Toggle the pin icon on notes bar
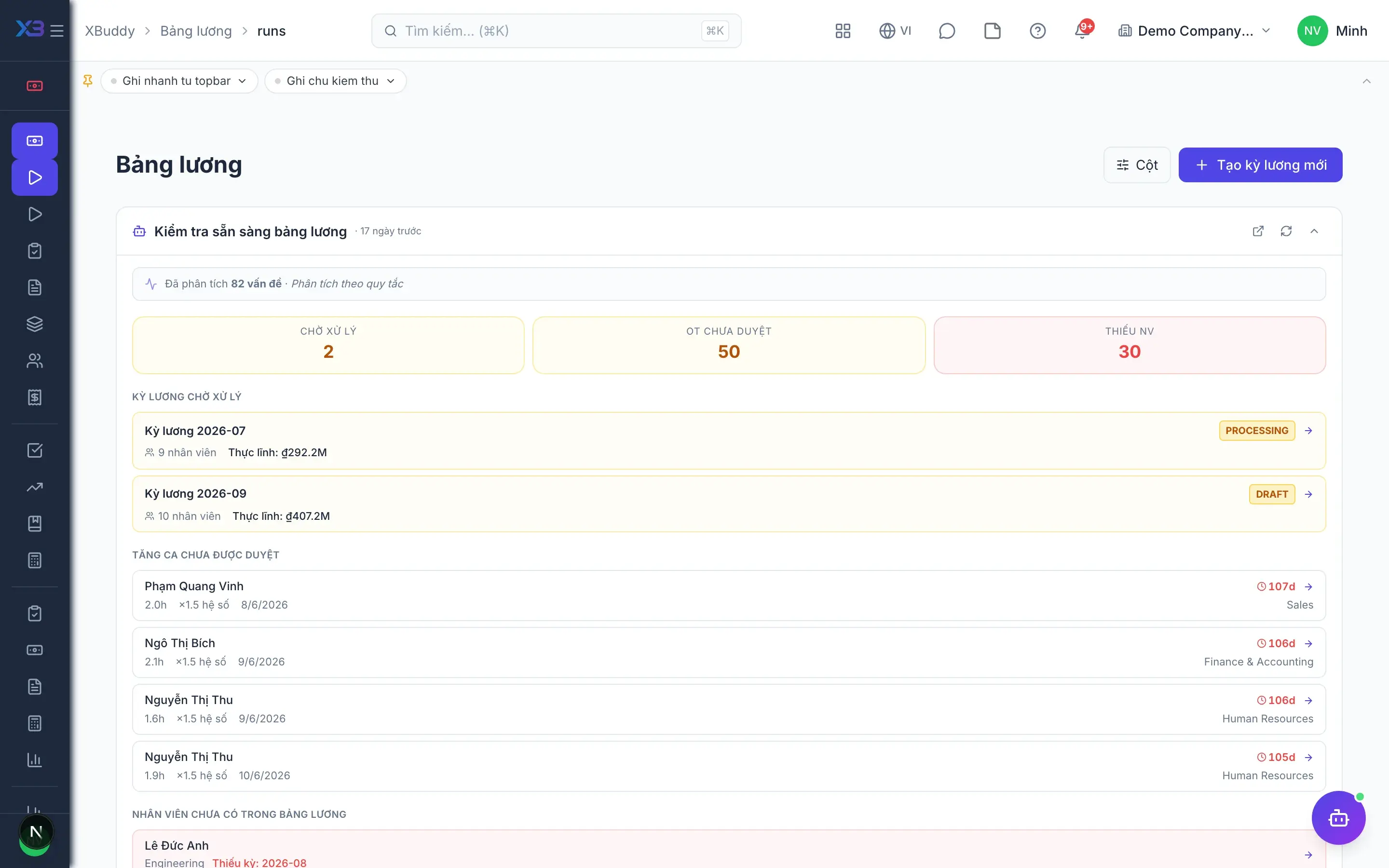Screen dimensions: 1389x868 coord(88,81)
